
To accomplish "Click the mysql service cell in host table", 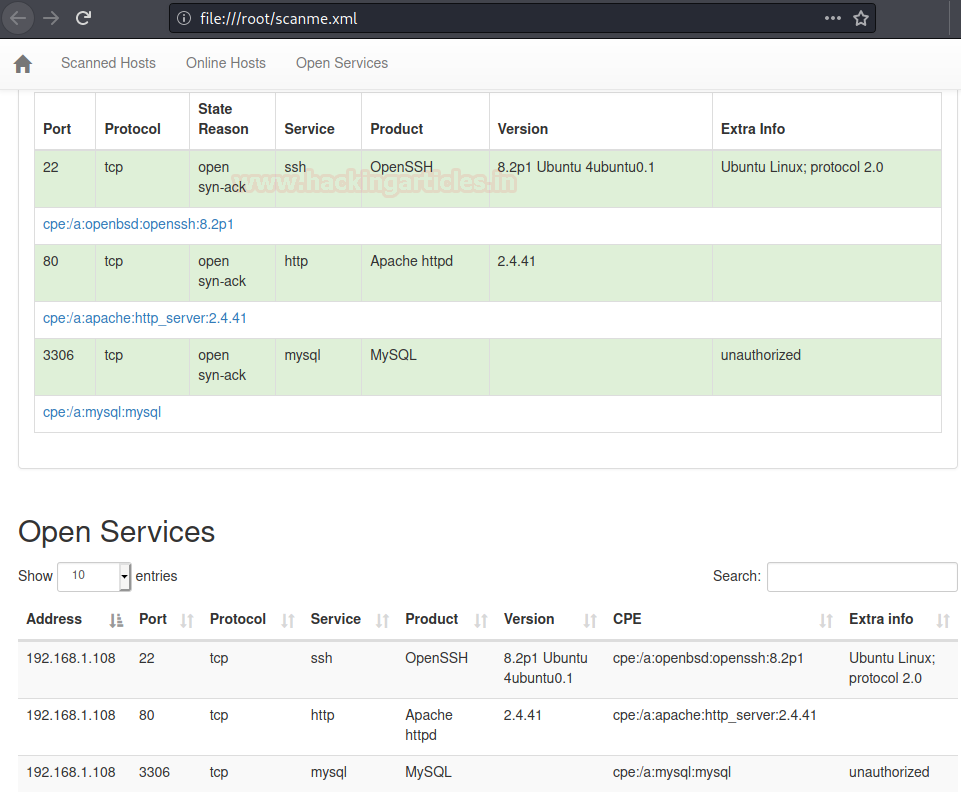I will (318, 366).
